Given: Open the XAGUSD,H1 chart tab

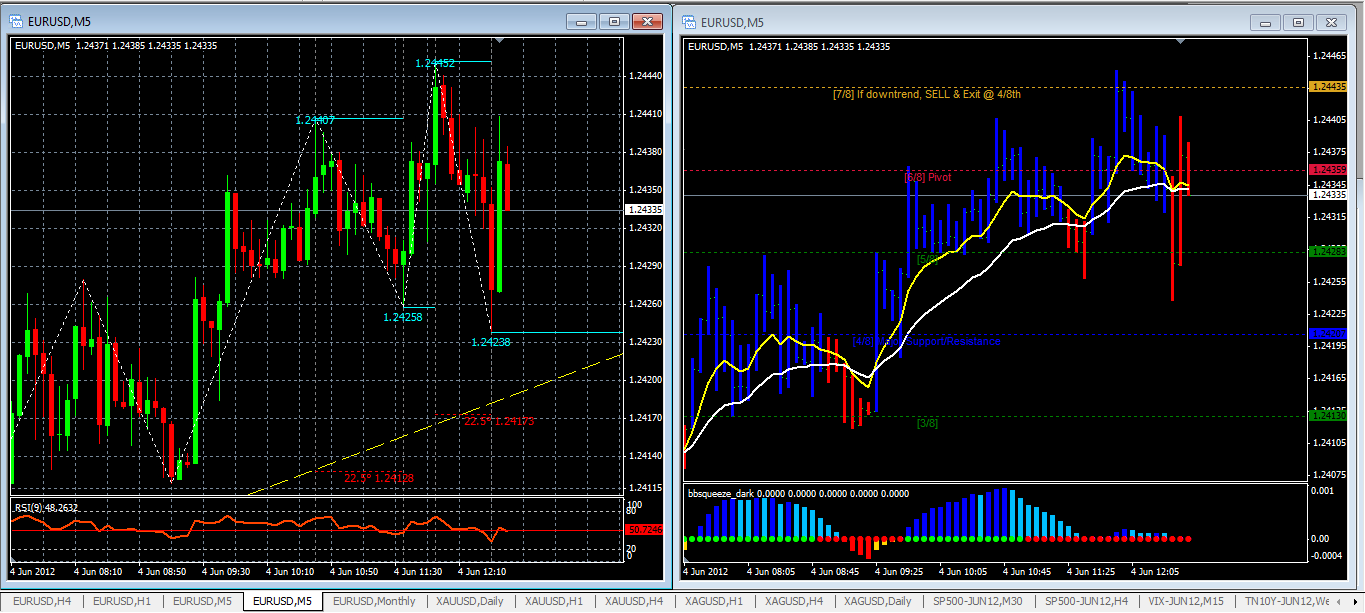Looking at the screenshot, I should coord(714,601).
